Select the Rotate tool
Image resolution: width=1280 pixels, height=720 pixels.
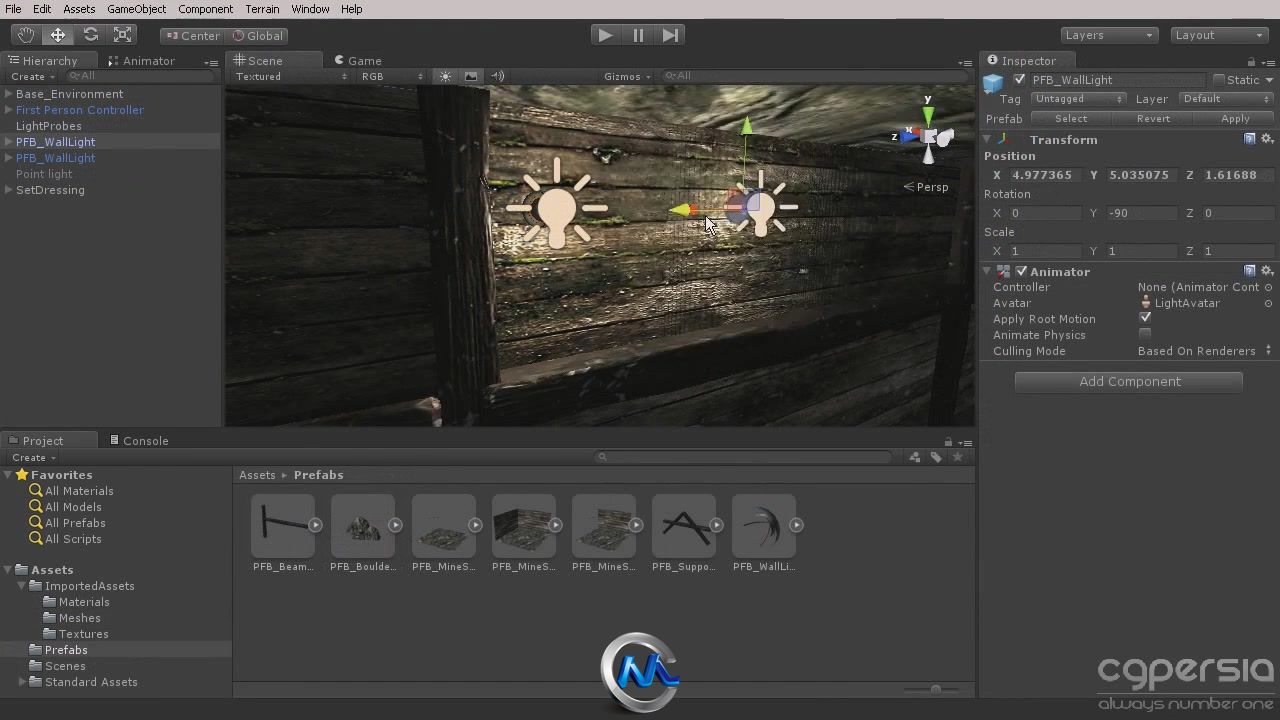pos(90,35)
